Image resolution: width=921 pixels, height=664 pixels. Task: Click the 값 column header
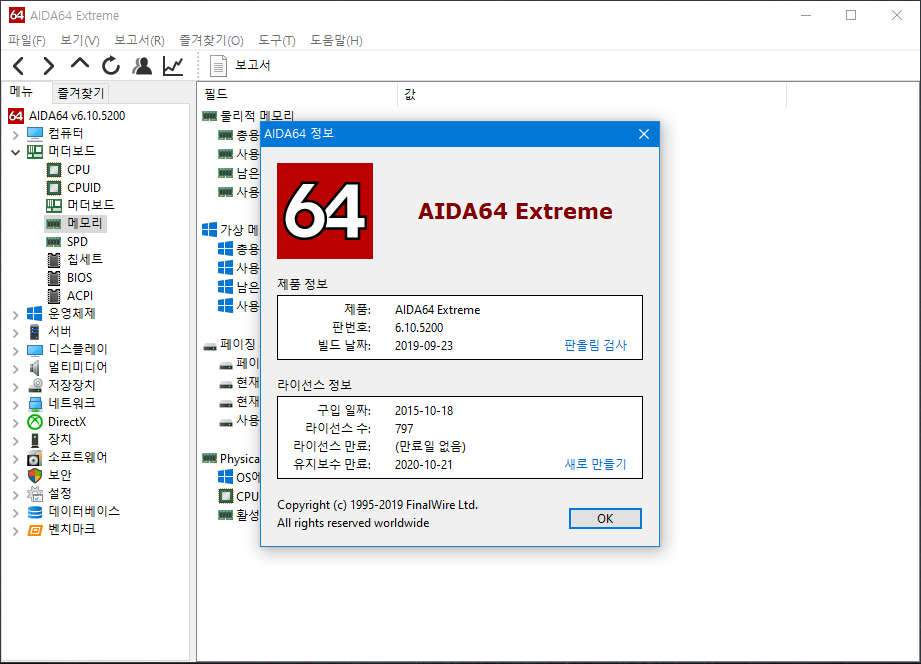point(592,94)
